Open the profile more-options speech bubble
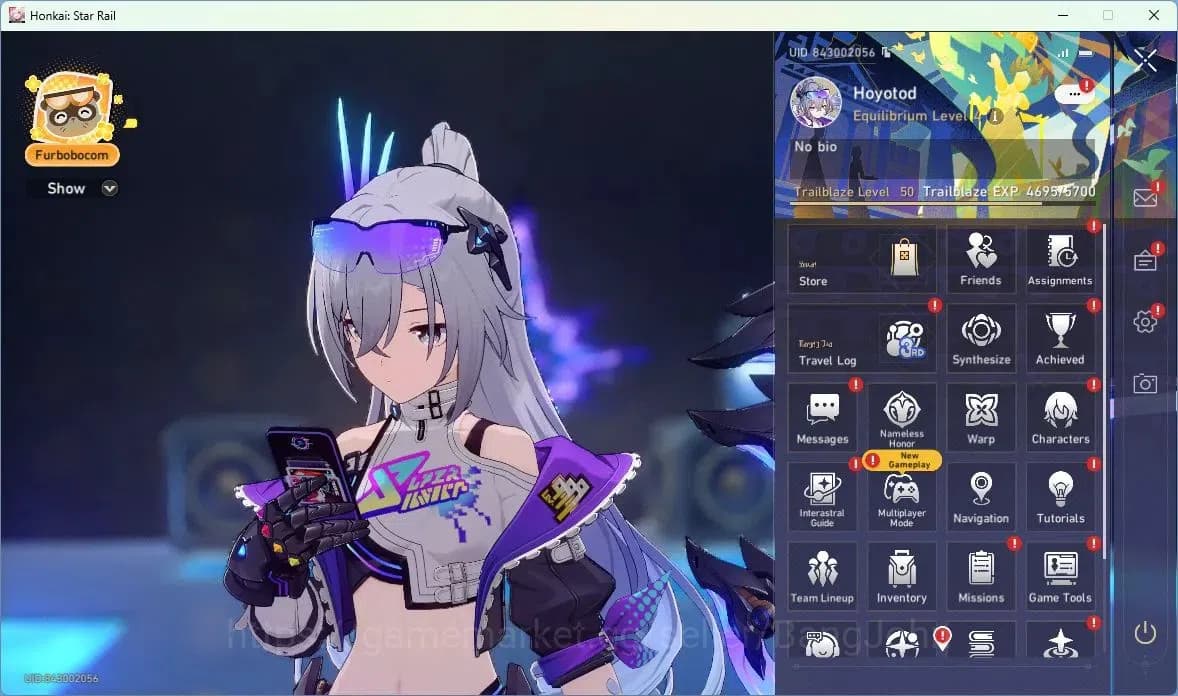The height and width of the screenshot is (696, 1178). click(x=1074, y=94)
